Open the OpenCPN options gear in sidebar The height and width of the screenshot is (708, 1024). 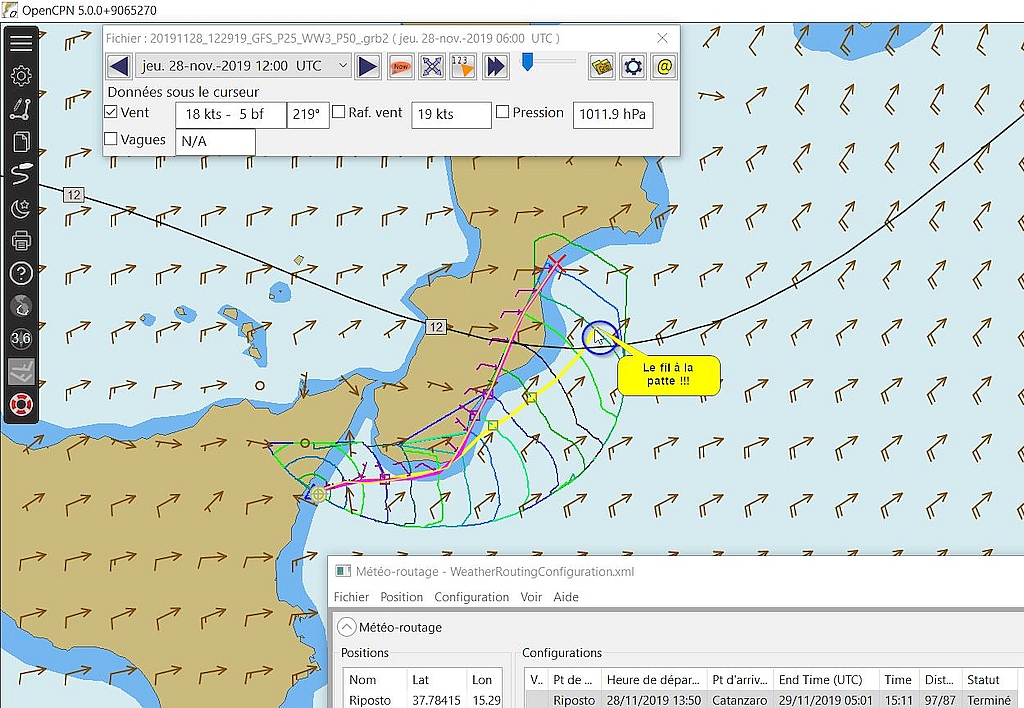pos(21,76)
